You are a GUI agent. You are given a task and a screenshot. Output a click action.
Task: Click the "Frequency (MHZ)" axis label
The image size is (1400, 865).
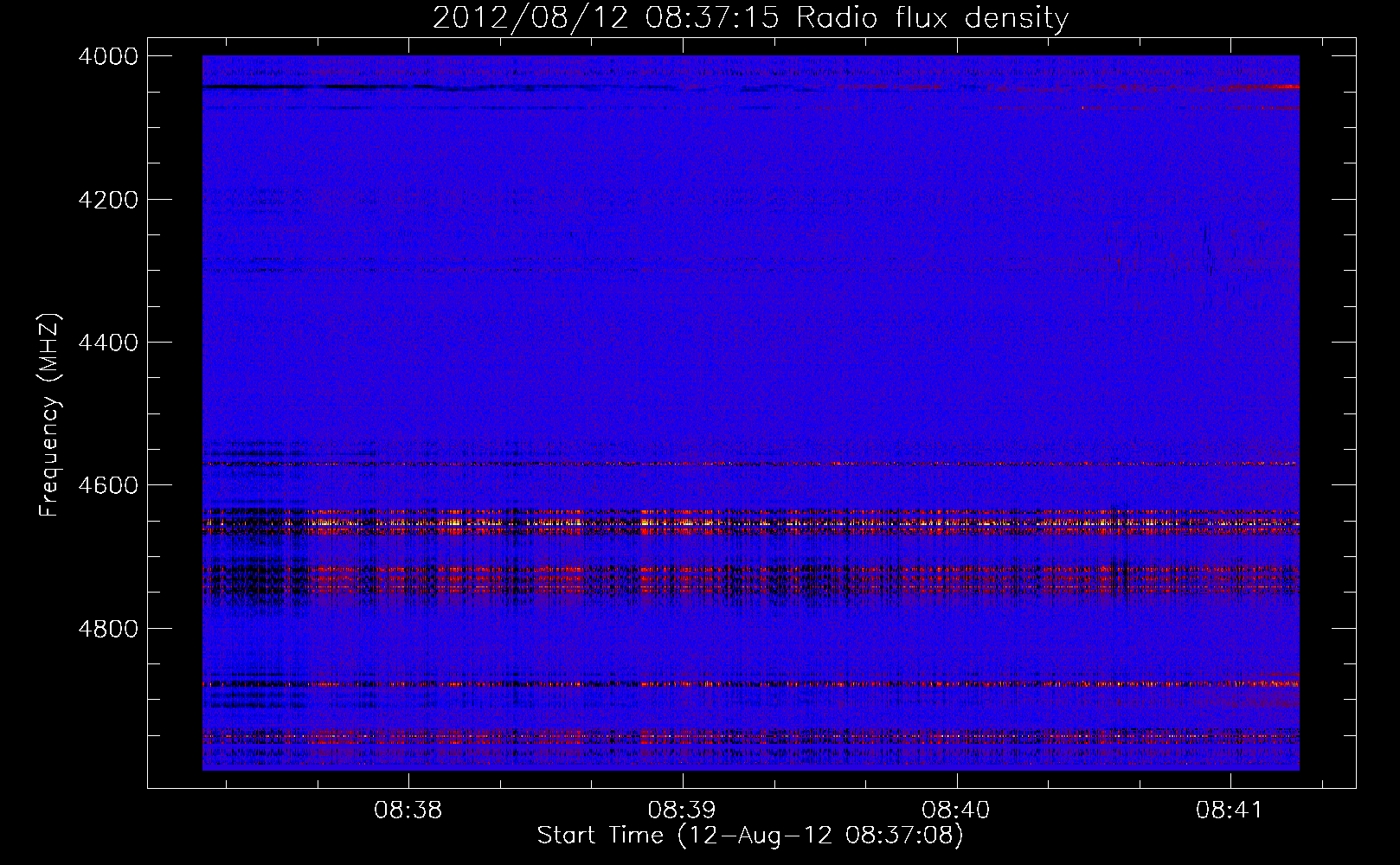tap(50, 415)
